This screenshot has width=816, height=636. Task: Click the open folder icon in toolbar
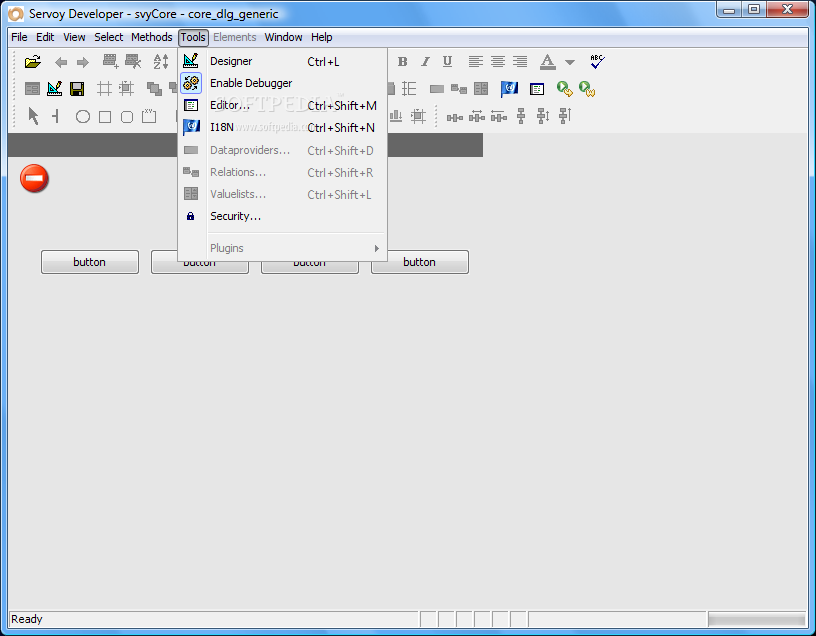click(33, 62)
